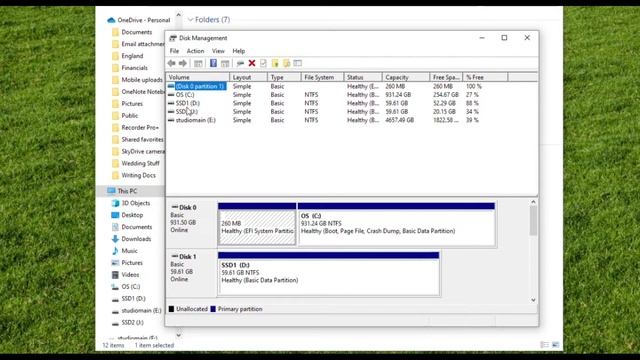Sort by the Layout column header
Image resolution: width=640 pixels, height=360 pixels.
coord(248,77)
